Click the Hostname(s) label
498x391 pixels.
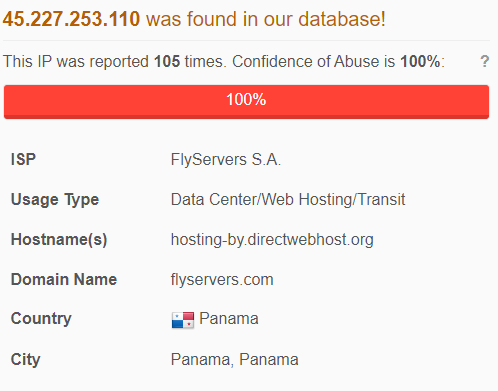click(59, 240)
